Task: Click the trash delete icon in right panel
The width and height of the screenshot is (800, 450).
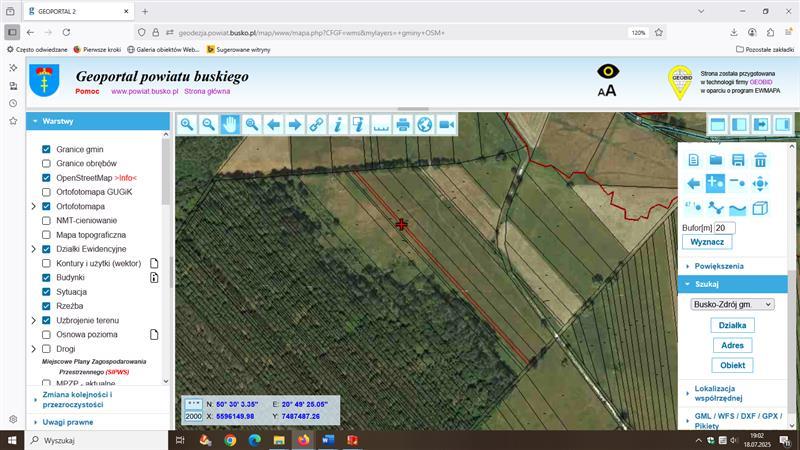Action: point(760,160)
